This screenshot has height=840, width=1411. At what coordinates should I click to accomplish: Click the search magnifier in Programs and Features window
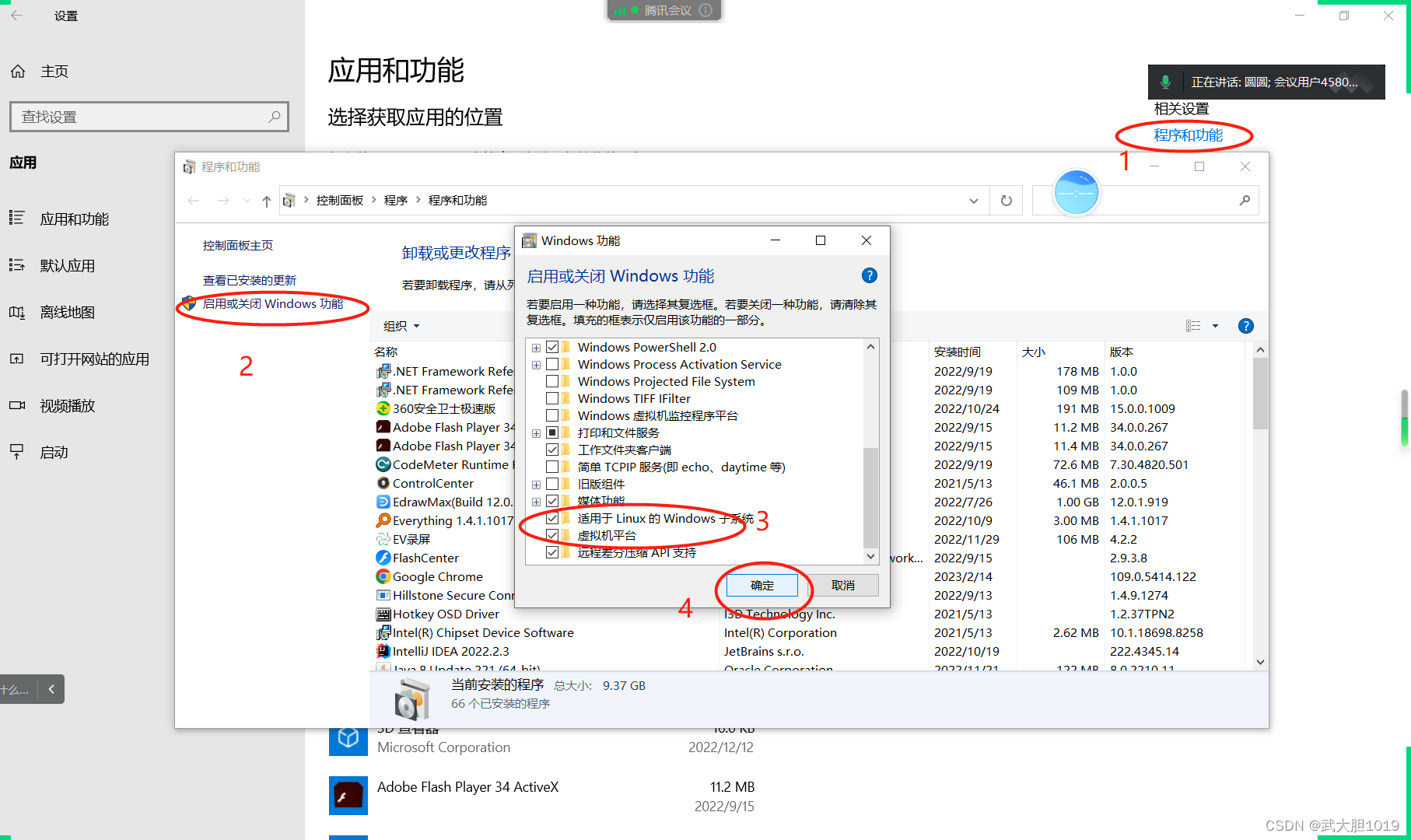point(1245,201)
